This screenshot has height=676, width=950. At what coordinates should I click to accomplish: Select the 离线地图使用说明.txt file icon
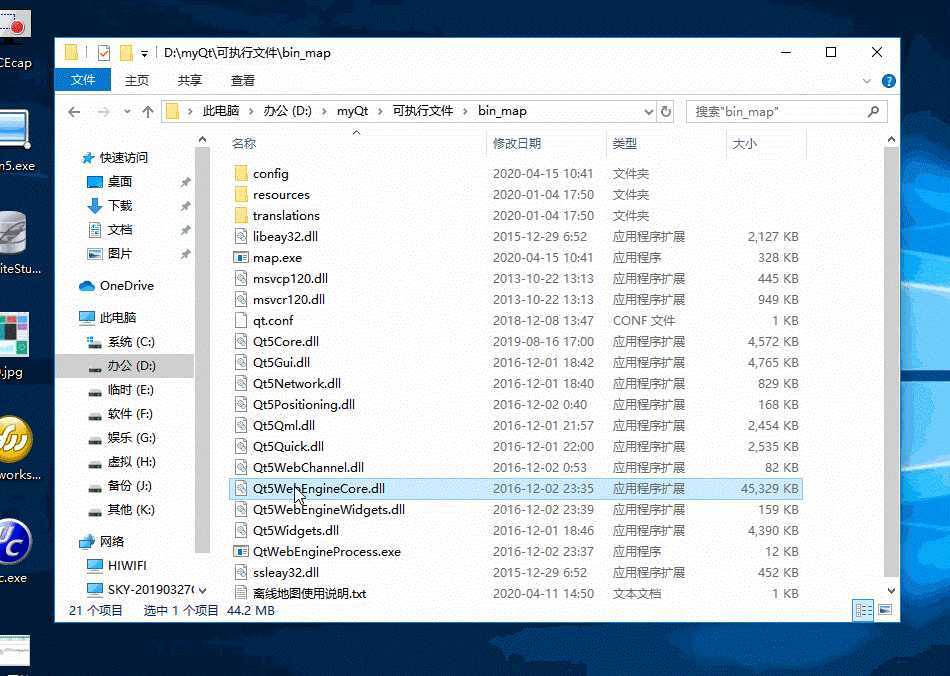click(x=241, y=593)
